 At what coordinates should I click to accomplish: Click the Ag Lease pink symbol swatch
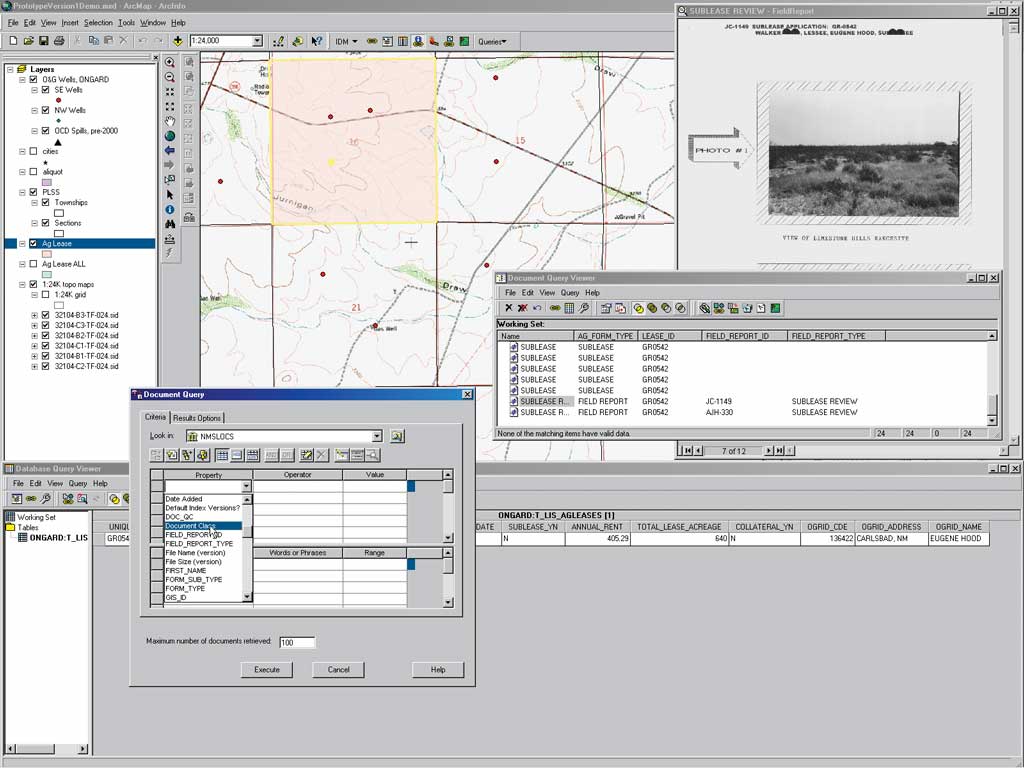coord(47,254)
